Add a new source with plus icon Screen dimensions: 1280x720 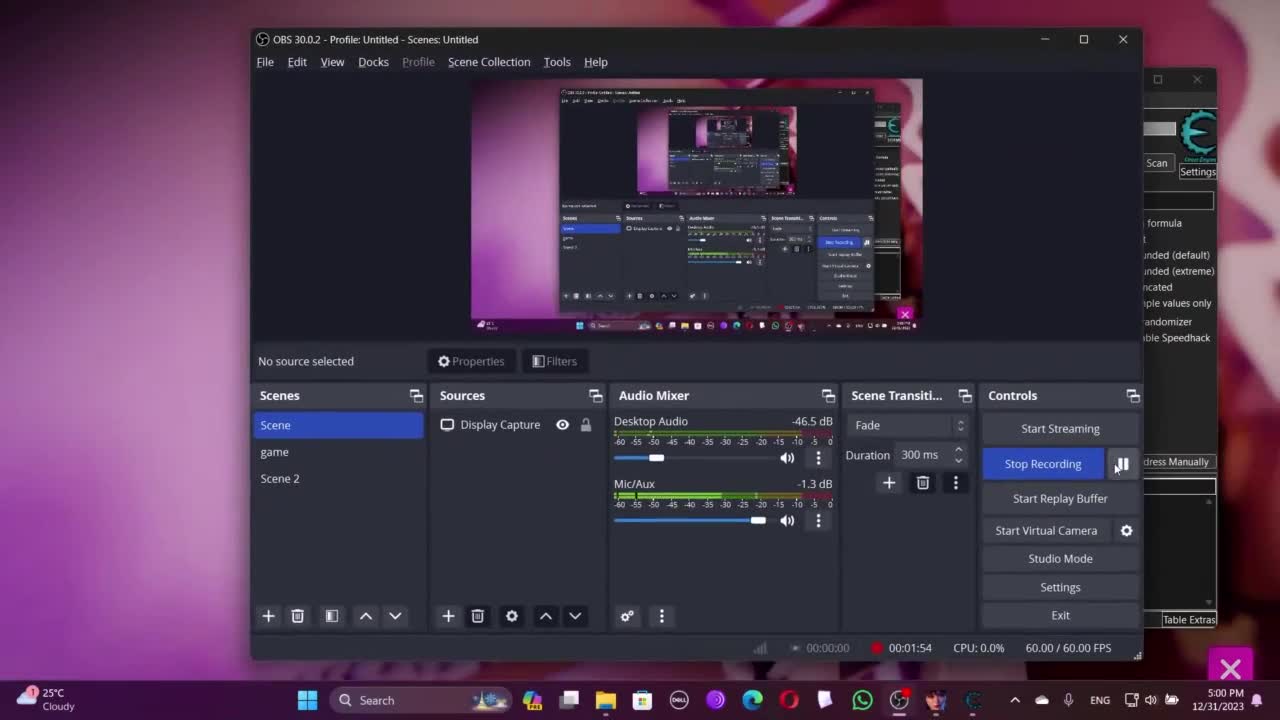pyautogui.click(x=448, y=616)
